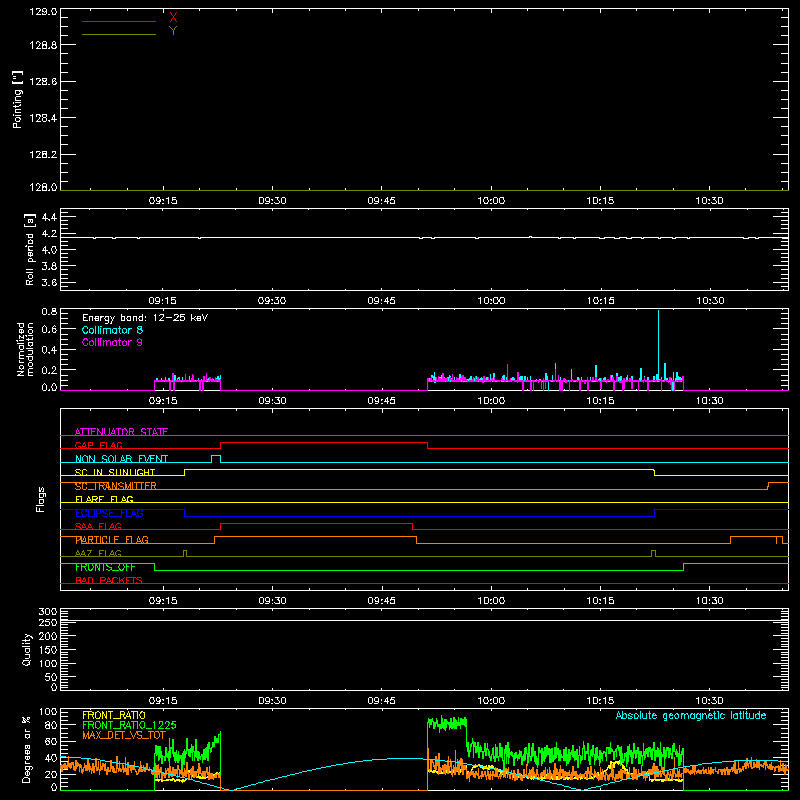The height and width of the screenshot is (800, 800).
Task: Click '09:30' under the Pointing panel
Action: coord(272,201)
